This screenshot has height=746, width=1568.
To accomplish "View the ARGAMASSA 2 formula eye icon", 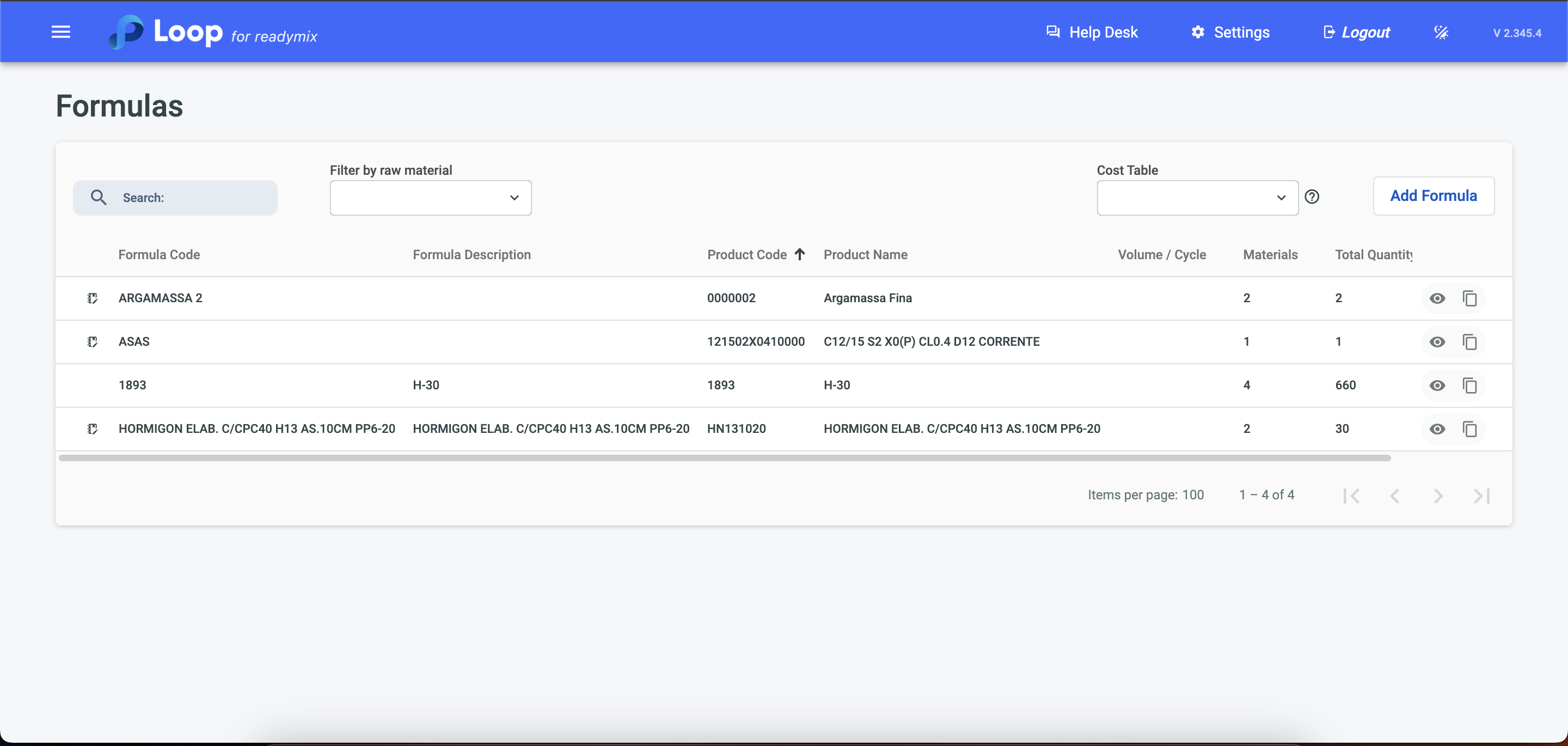I will click(x=1437, y=298).
